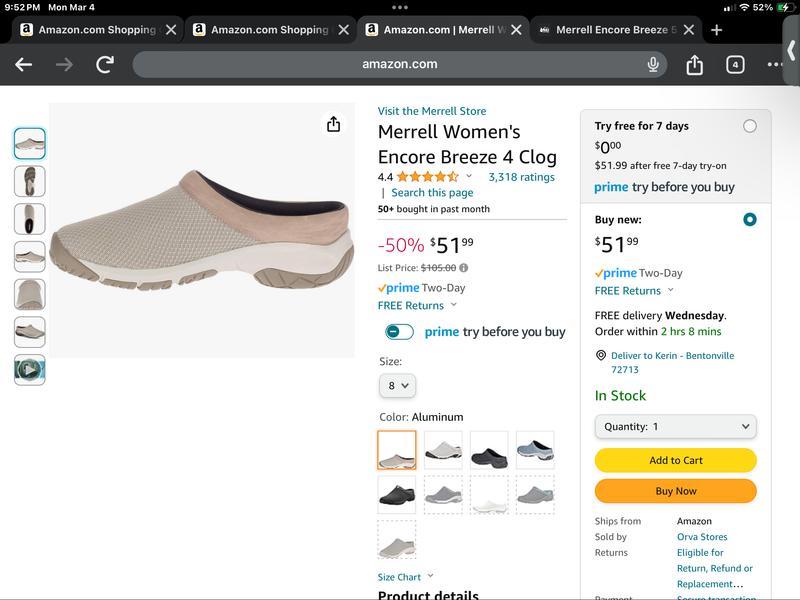This screenshot has width=800, height=600.
Task: Open the Size 8 dropdown
Action: pos(396,386)
